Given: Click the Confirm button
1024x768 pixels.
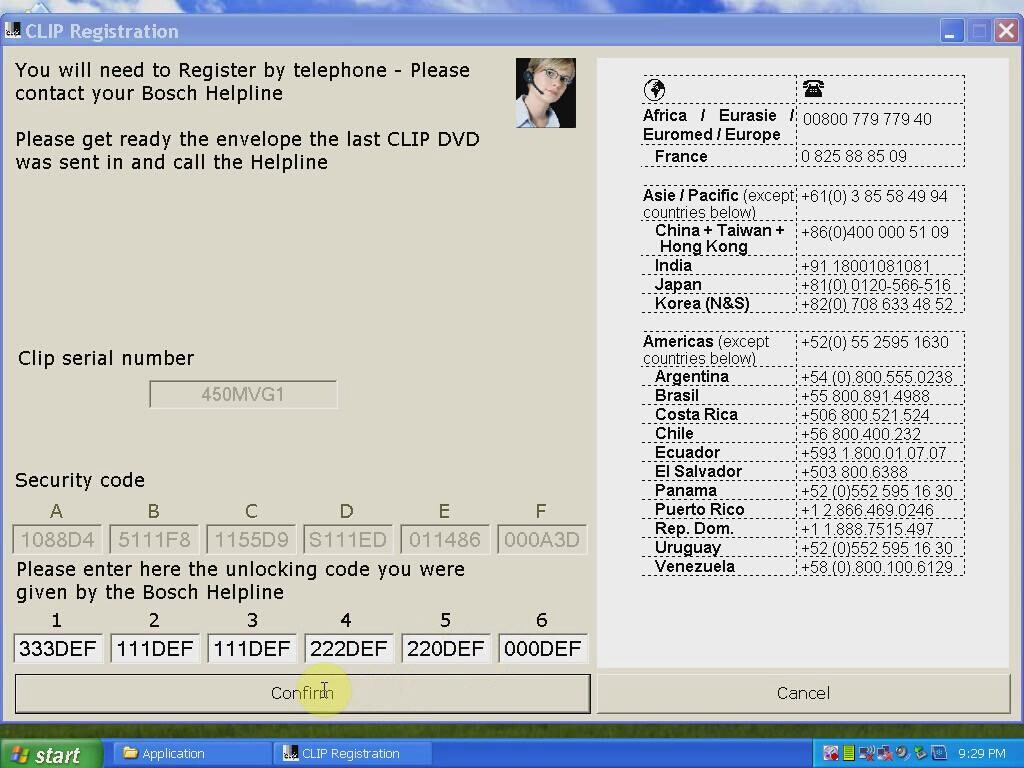Looking at the screenshot, I should point(302,693).
